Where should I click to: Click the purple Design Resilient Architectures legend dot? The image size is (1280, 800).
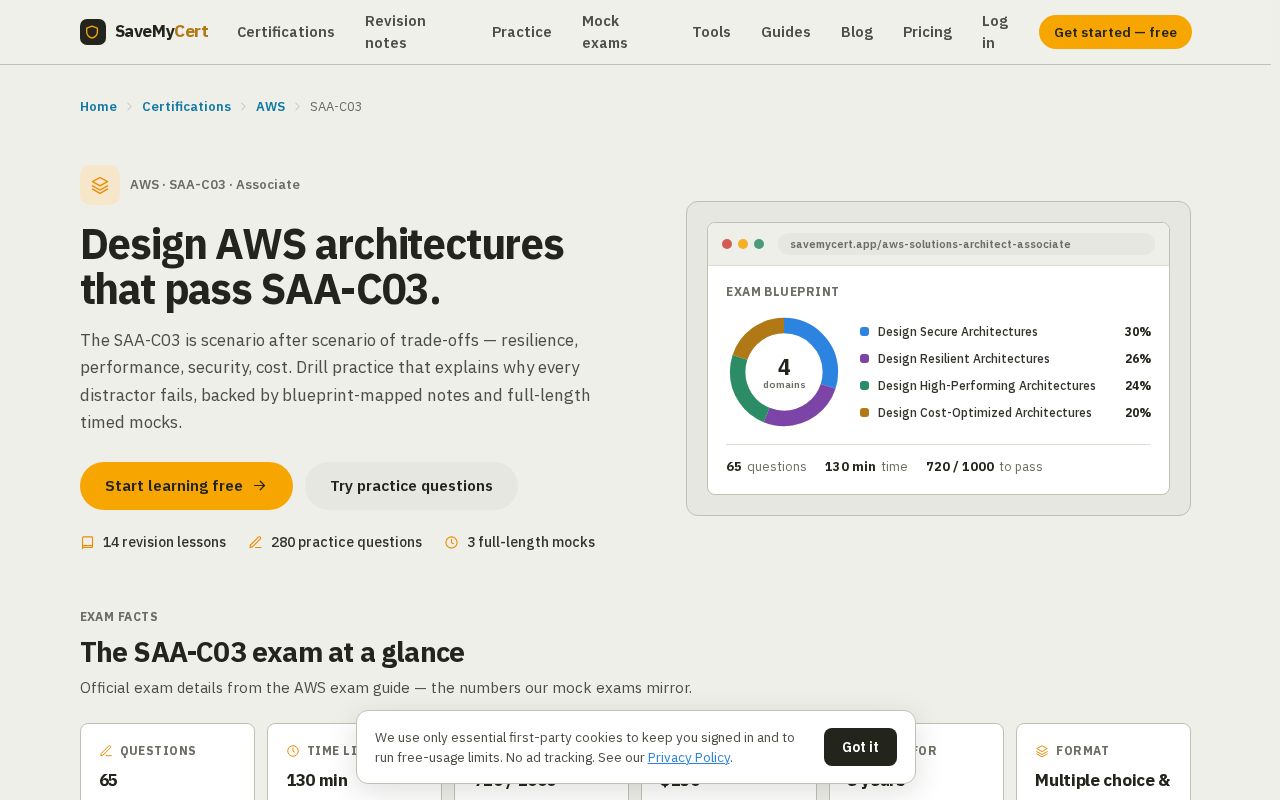point(865,359)
